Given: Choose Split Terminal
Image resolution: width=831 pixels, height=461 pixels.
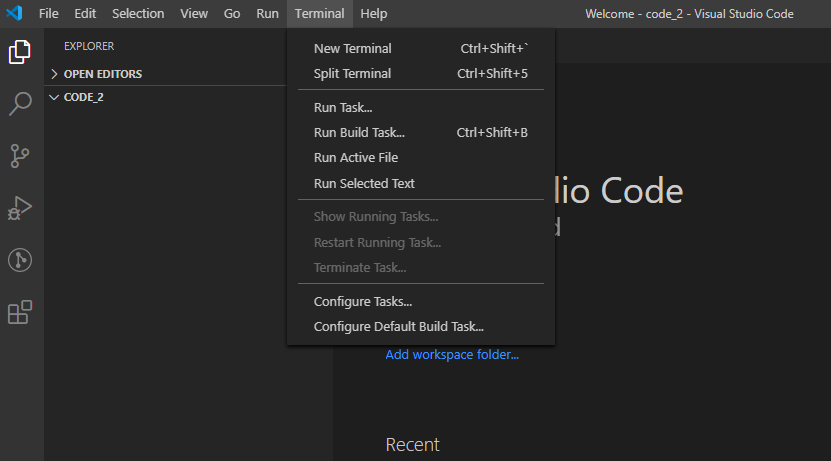Looking at the screenshot, I should click(421, 74).
